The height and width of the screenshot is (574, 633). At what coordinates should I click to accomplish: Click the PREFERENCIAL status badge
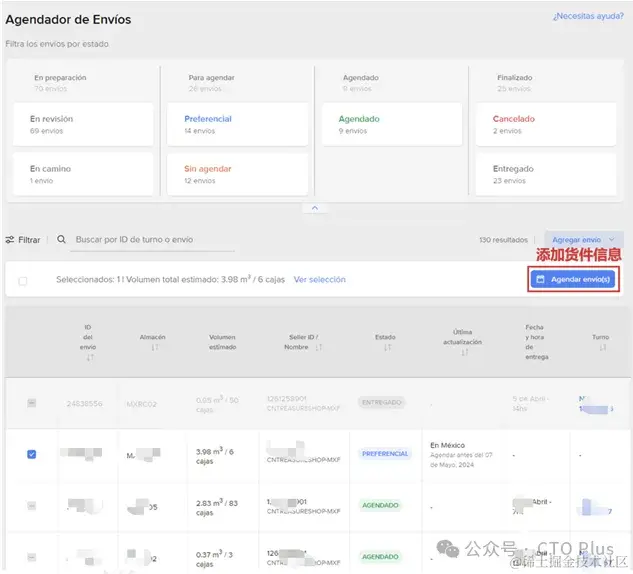click(x=385, y=454)
